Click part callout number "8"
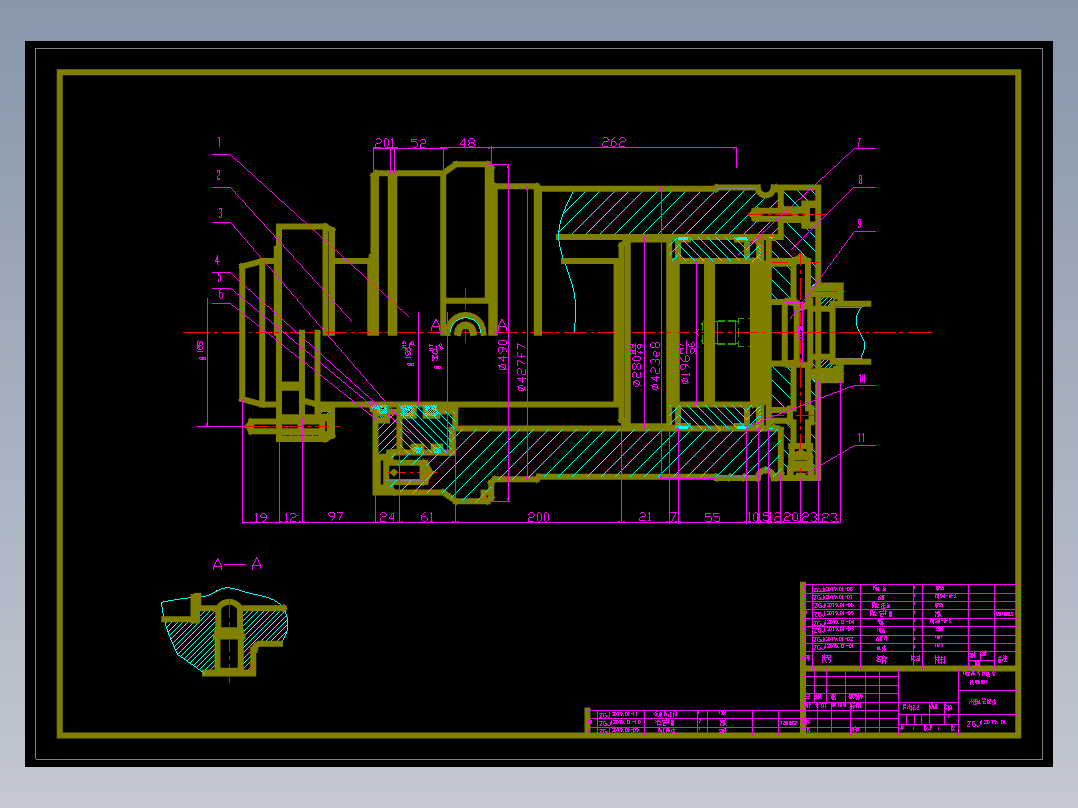Viewport: 1078px width, 808px height. (x=860, y=179)
